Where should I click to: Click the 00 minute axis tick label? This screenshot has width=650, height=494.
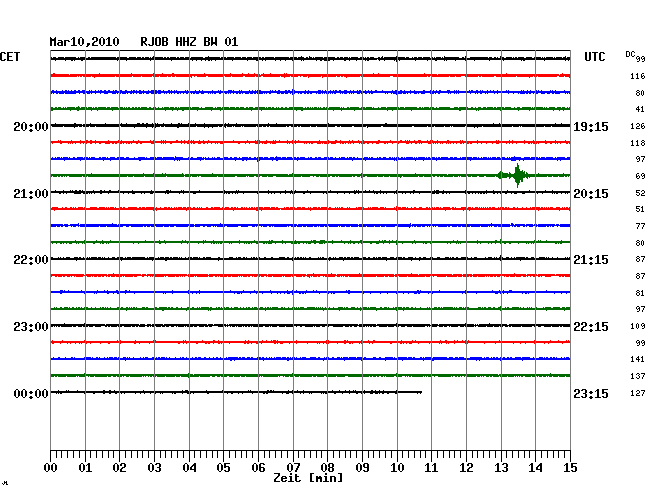(51, 468)
